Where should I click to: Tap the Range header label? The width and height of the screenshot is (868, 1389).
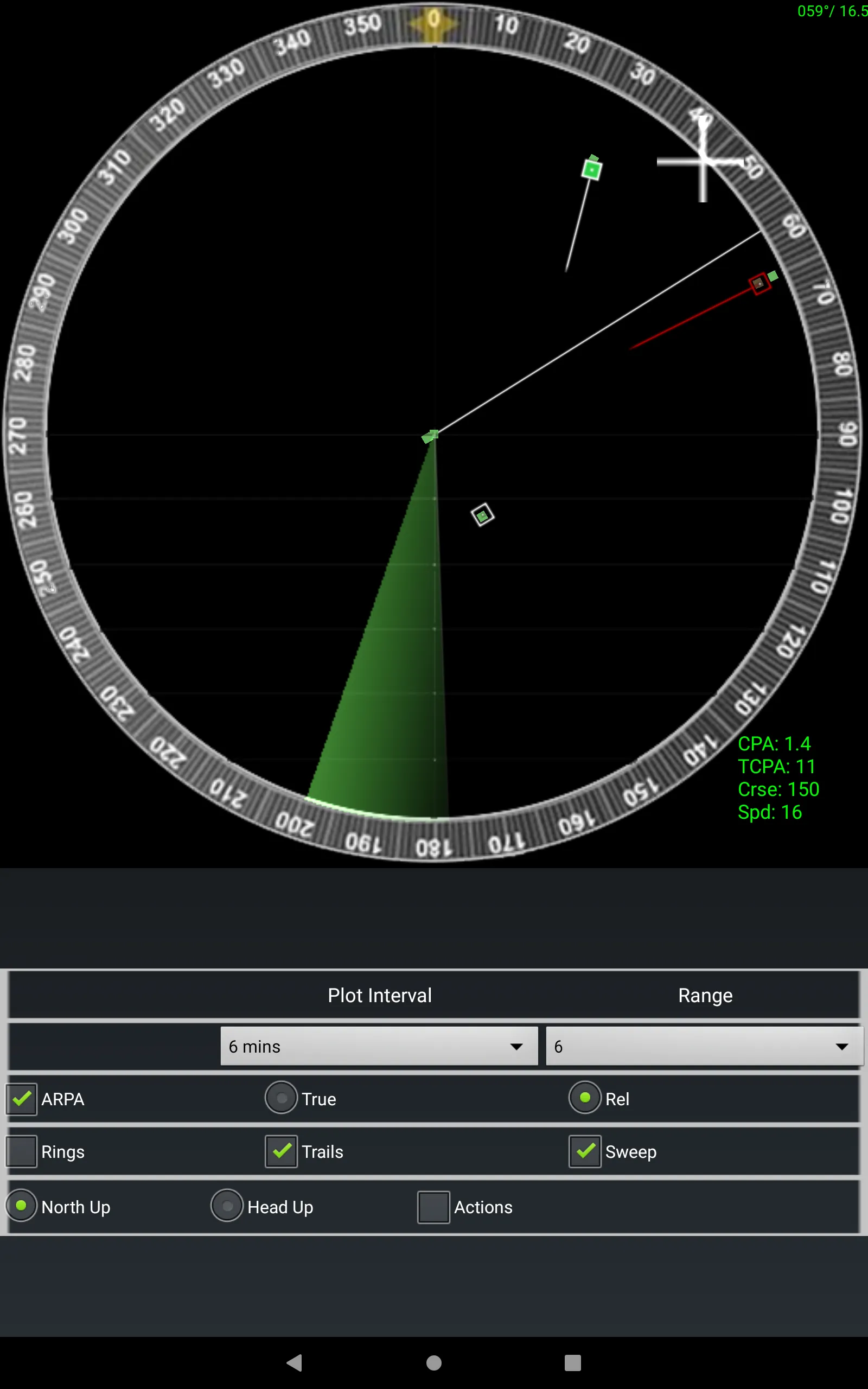705,995
